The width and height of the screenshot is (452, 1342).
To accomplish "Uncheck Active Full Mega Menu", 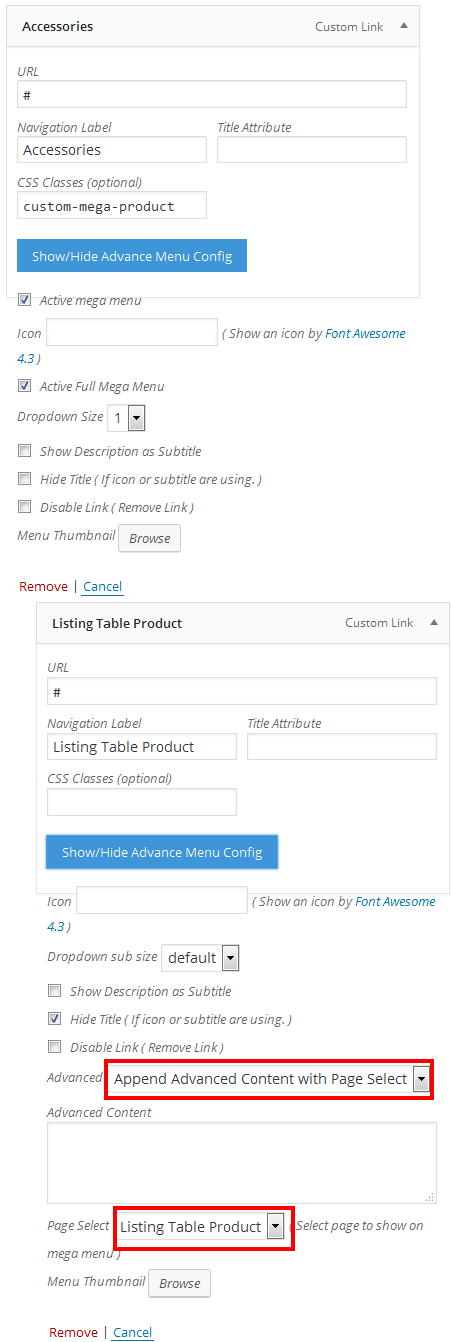I will coord(24,385).
